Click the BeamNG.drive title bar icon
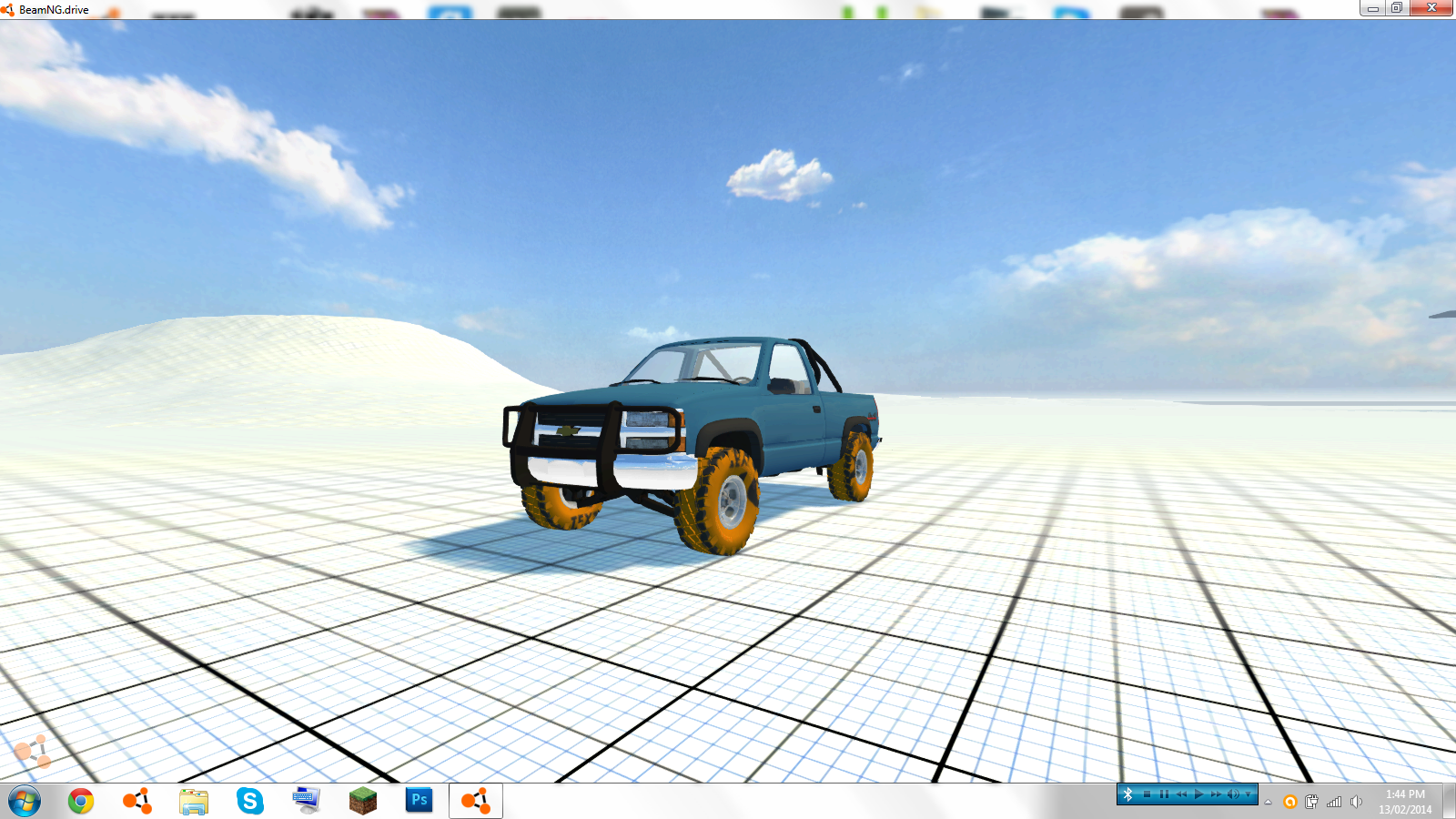 (x=8, y=9)
